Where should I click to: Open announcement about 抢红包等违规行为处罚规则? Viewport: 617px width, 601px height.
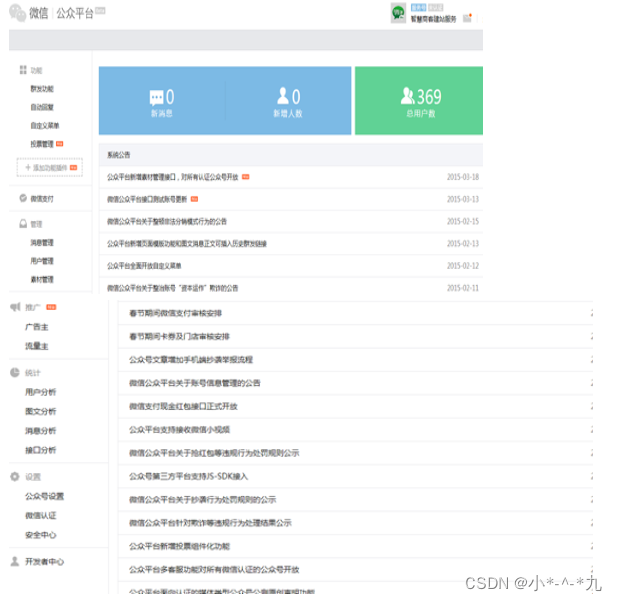[214, 453]
